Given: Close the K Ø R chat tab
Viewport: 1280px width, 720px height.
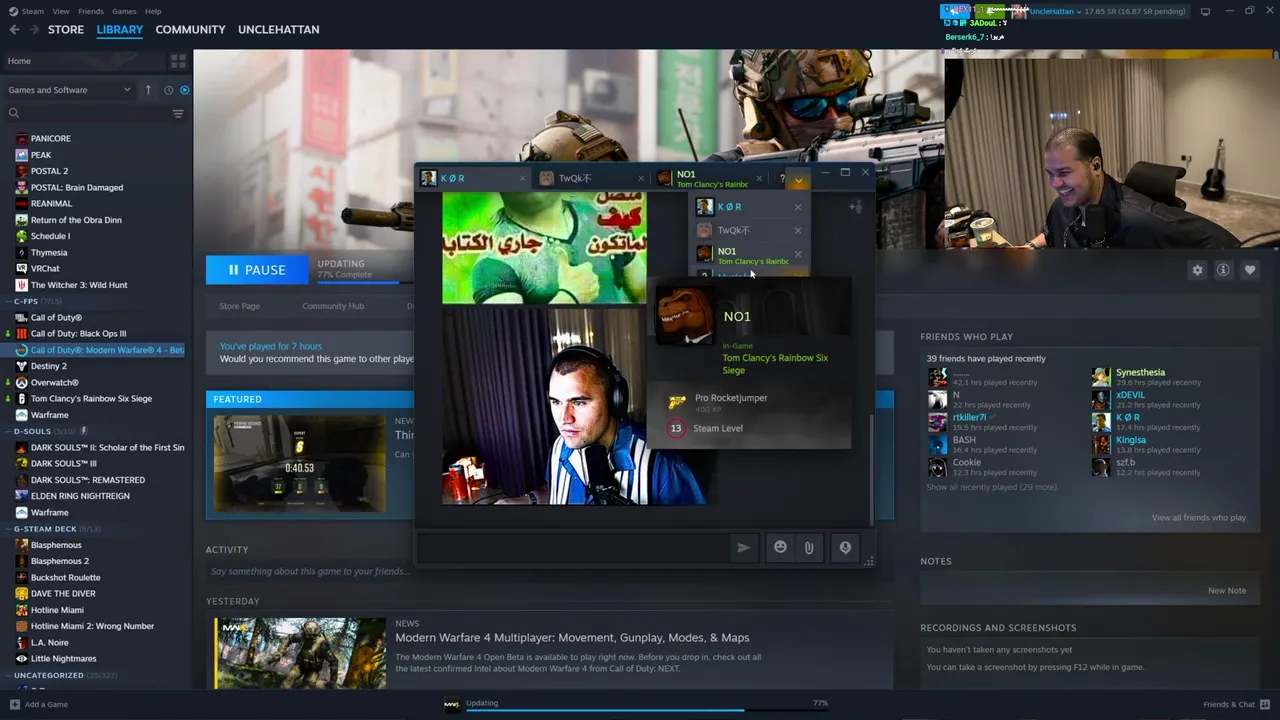Looking at the screenshot, I should pos(522,179).
